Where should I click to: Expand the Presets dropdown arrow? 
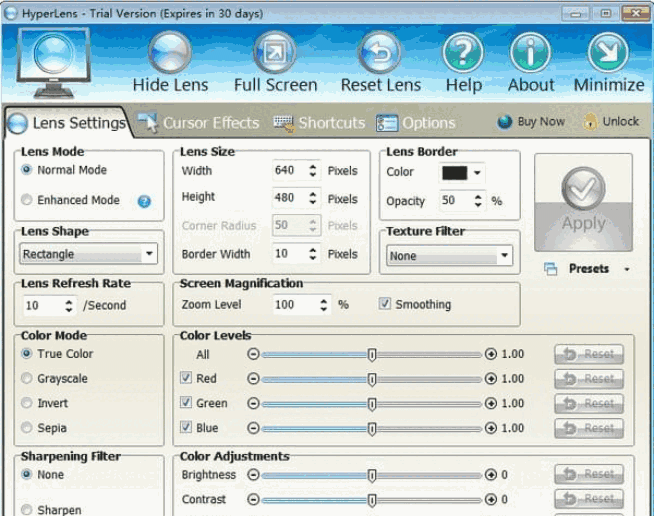(x=627, y=269)
